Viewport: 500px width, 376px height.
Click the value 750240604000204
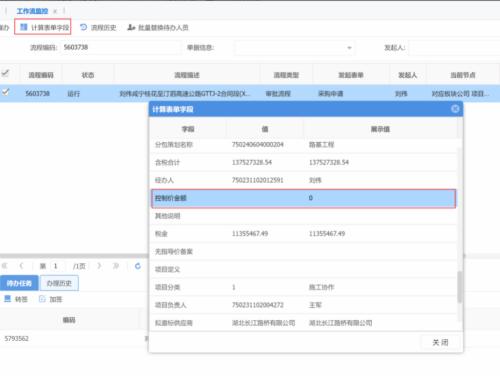tap(258, 144)
